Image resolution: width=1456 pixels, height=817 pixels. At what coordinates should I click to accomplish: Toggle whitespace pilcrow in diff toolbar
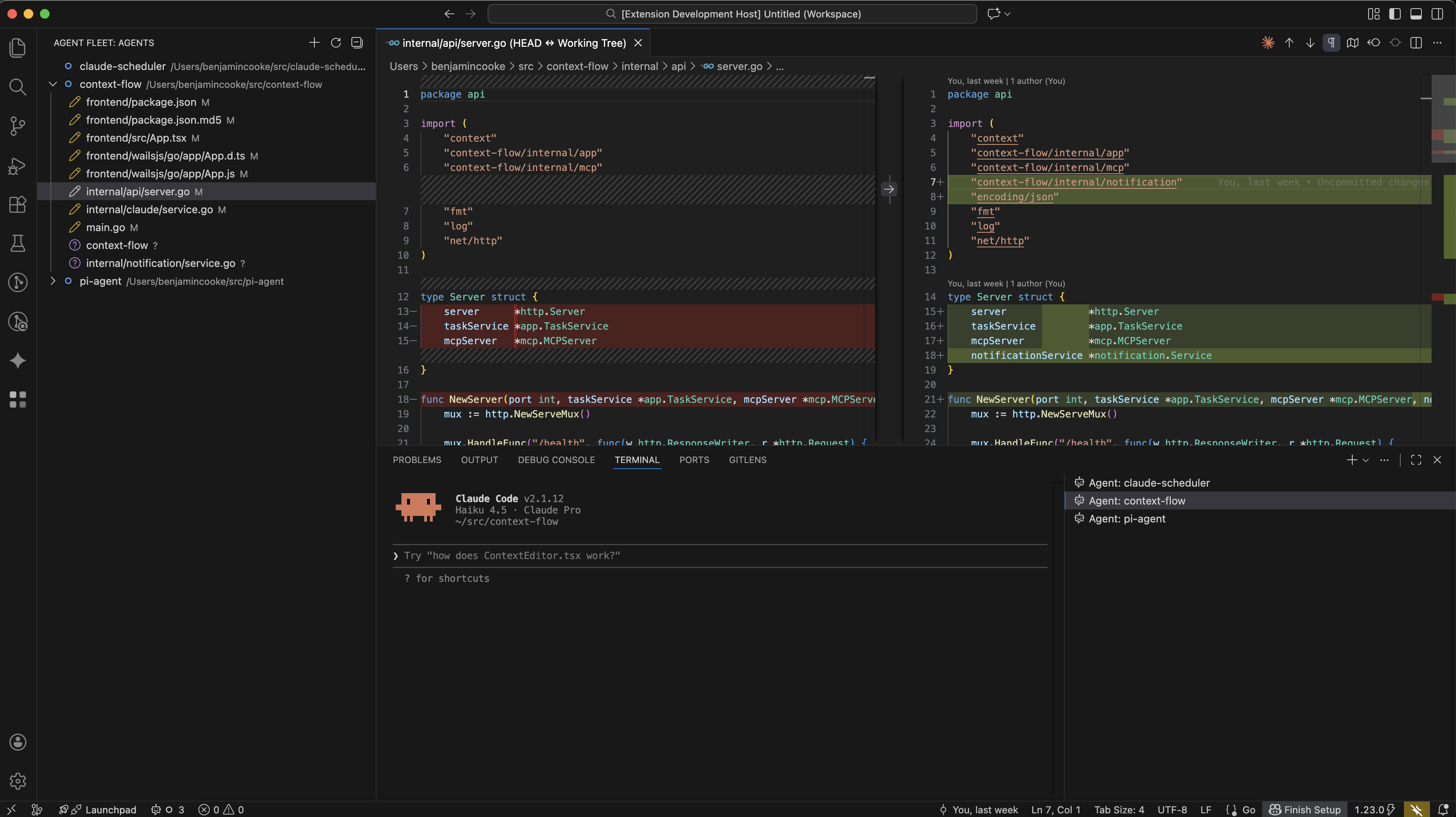point(1331,43)
